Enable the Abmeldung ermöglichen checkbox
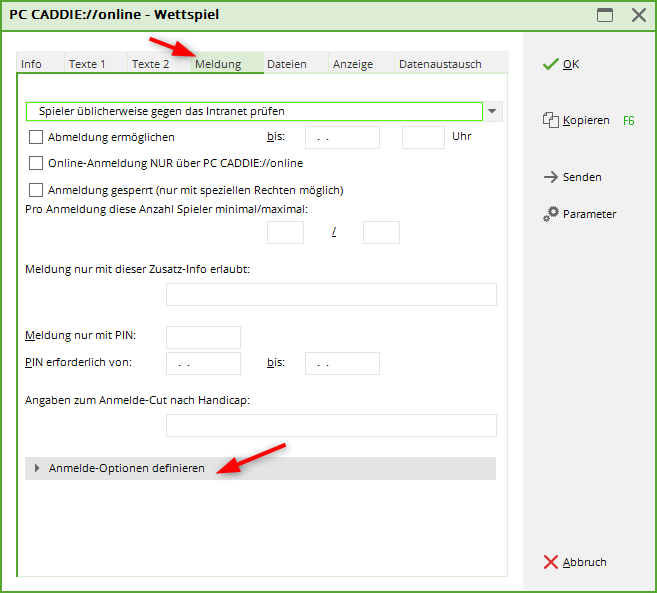Image resolution: width=657 pixels, height=593 pixels. 37,137
